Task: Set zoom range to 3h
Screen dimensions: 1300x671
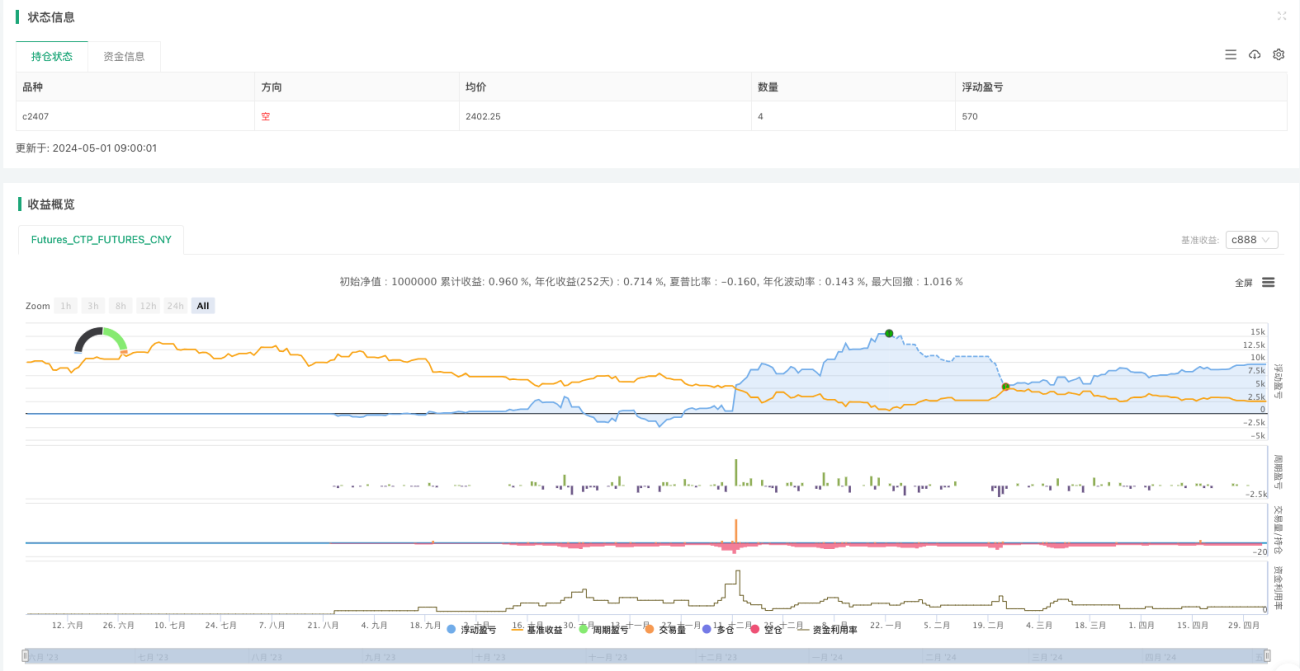Action: coord(92,306)
